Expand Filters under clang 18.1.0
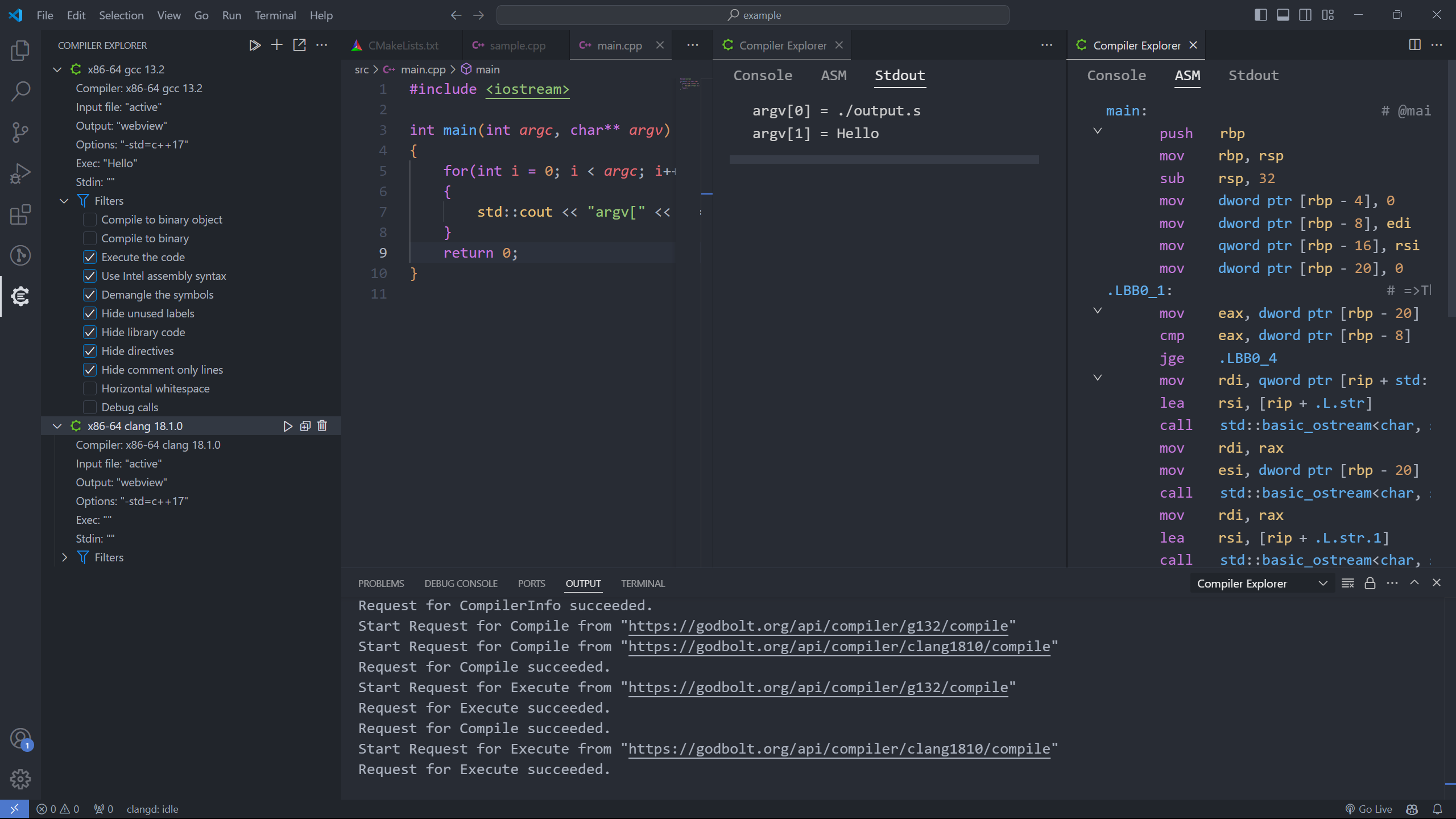 click(x=64, y=557)
